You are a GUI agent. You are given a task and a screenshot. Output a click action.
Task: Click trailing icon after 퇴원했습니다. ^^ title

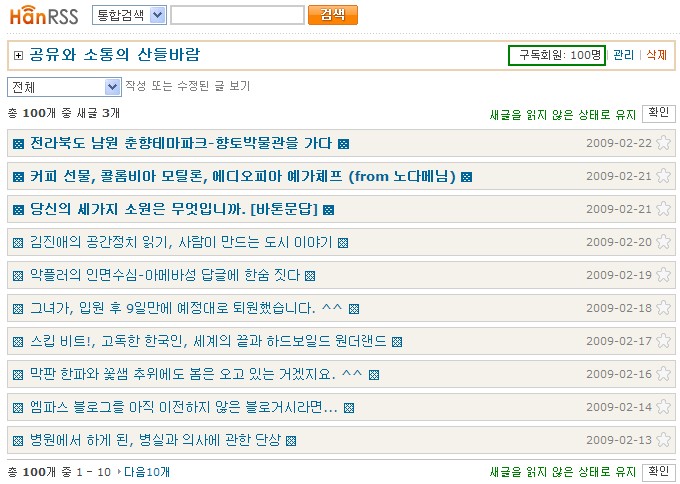click(x=354, y=309)
